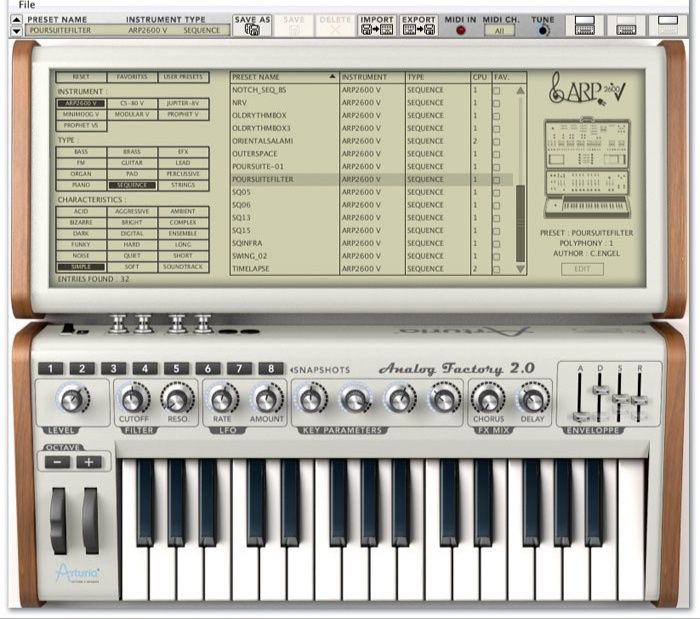Tick favorite box for POURSUITE-01
Viewport: 700px width, 619px height.
tap(496, 167)
